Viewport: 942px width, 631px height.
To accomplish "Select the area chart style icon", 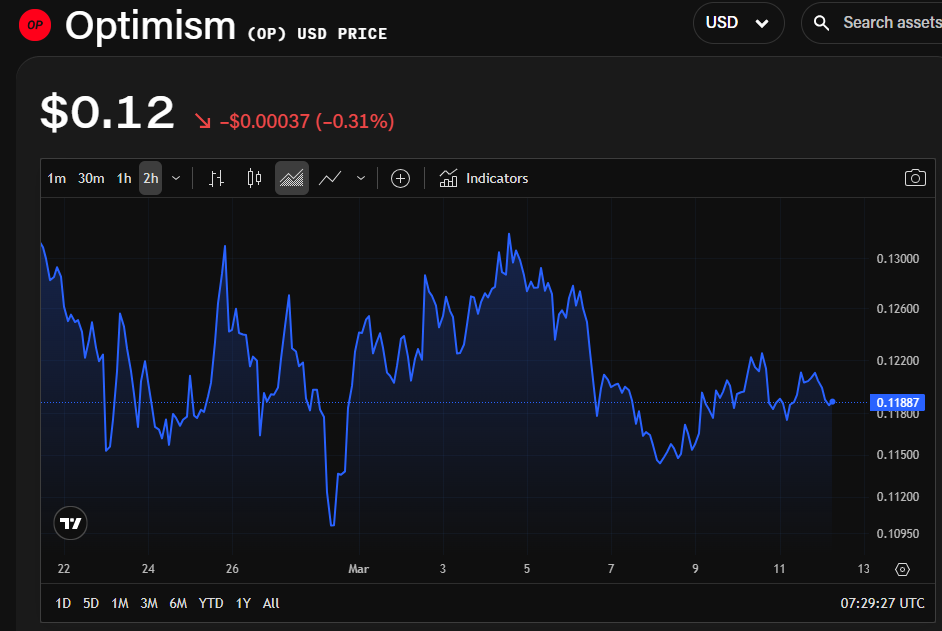I will point(292,178).
